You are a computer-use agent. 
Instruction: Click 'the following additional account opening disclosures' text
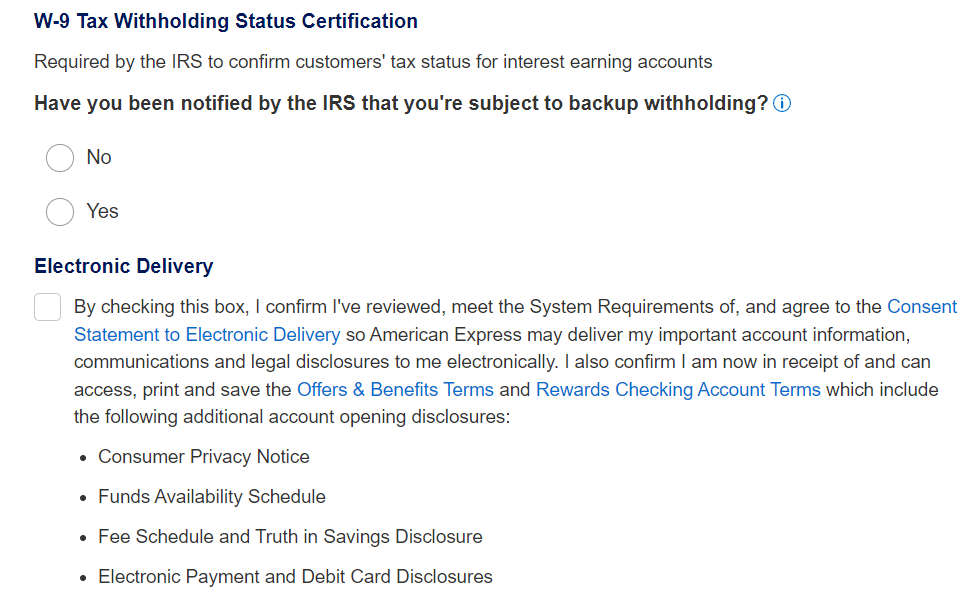[292, 415]
